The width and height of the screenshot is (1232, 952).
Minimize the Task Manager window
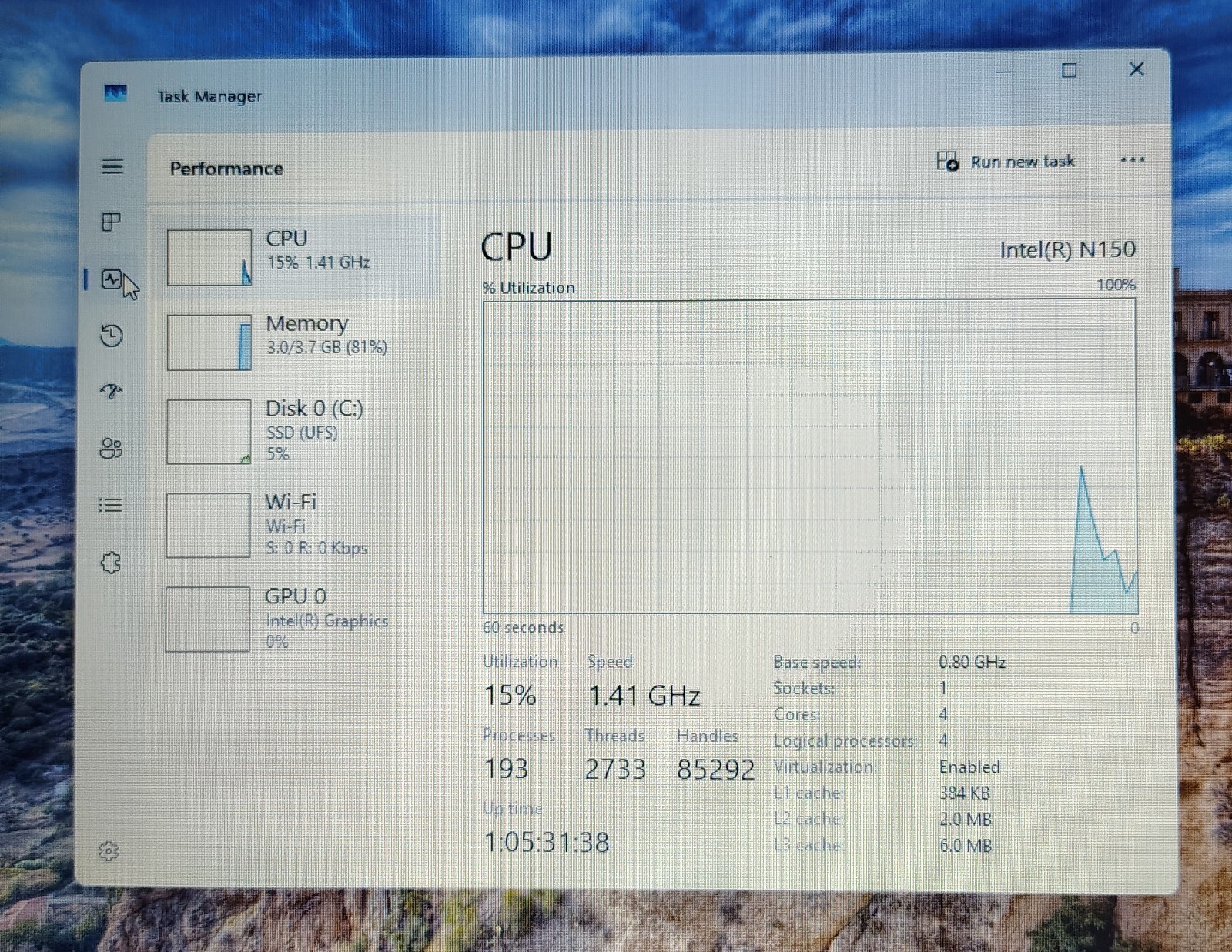[1003, 72]
